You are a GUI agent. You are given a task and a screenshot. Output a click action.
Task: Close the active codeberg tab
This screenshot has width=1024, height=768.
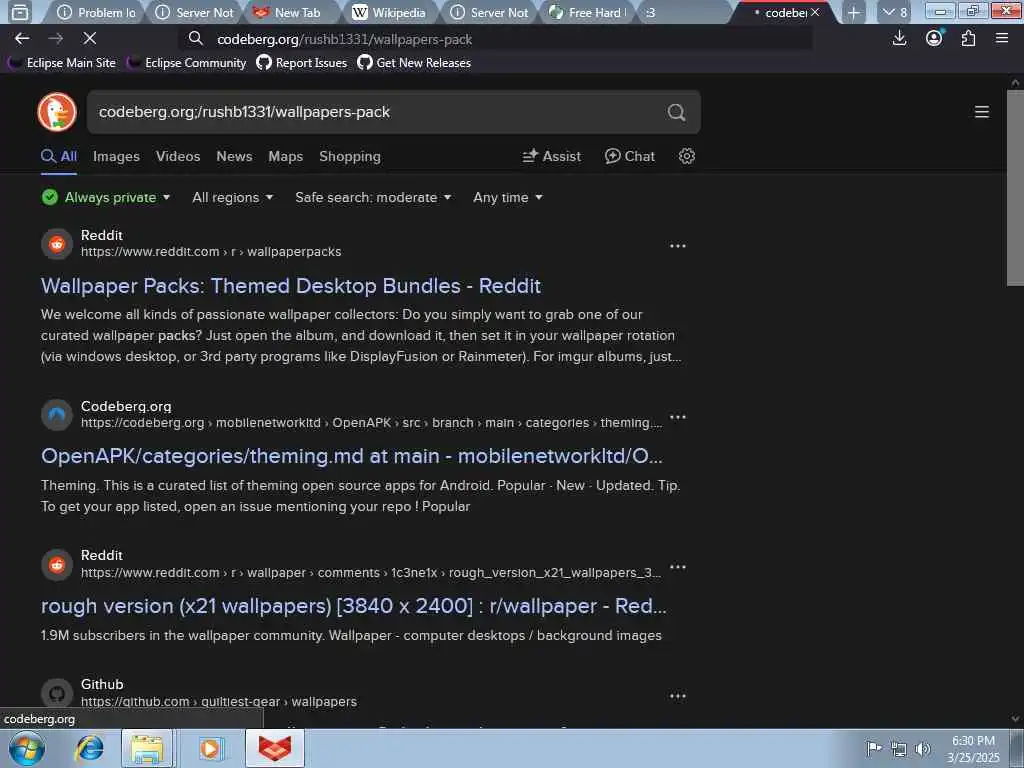(x=815, y=12)
